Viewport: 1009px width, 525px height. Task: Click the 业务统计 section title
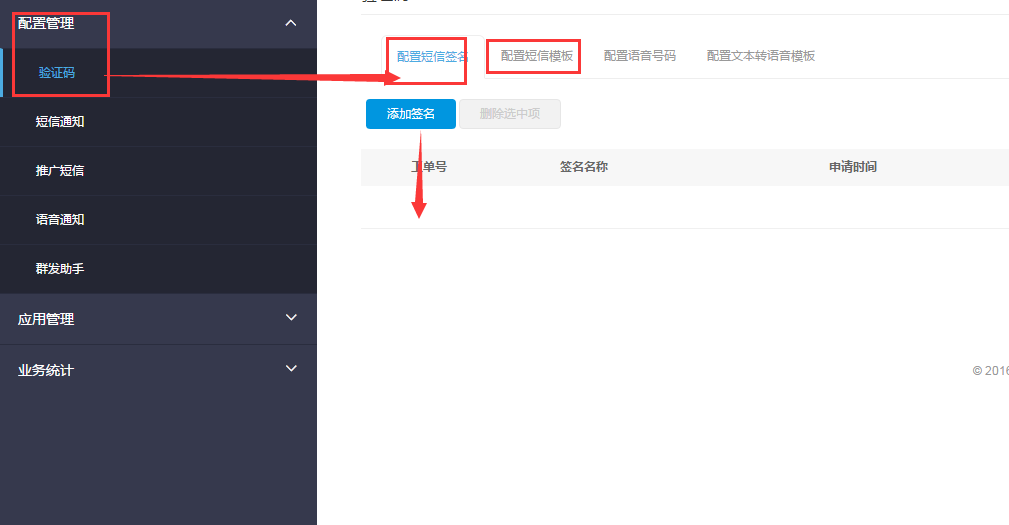[46, 370]
